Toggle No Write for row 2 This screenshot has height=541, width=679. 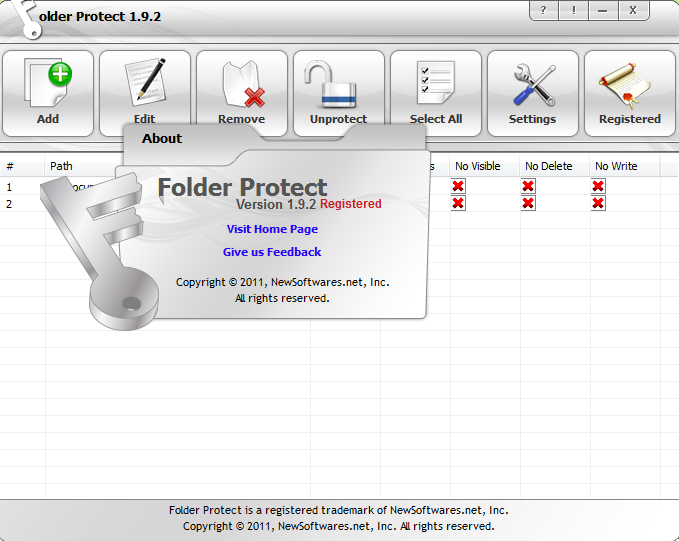tap(598, 203)
